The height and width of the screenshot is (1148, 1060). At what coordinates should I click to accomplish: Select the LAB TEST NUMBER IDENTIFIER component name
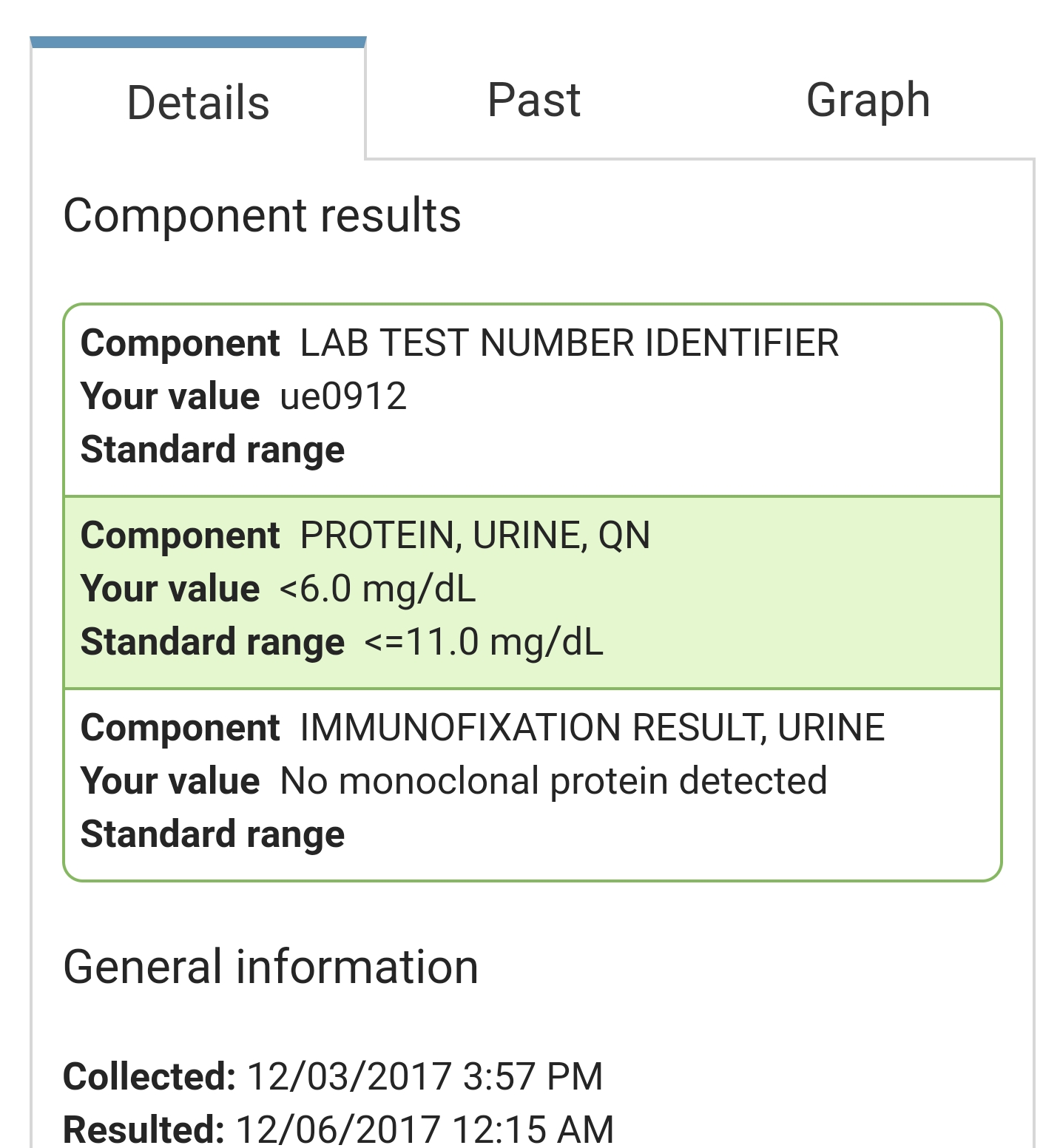pyautogui.click(x=569, y=343)
